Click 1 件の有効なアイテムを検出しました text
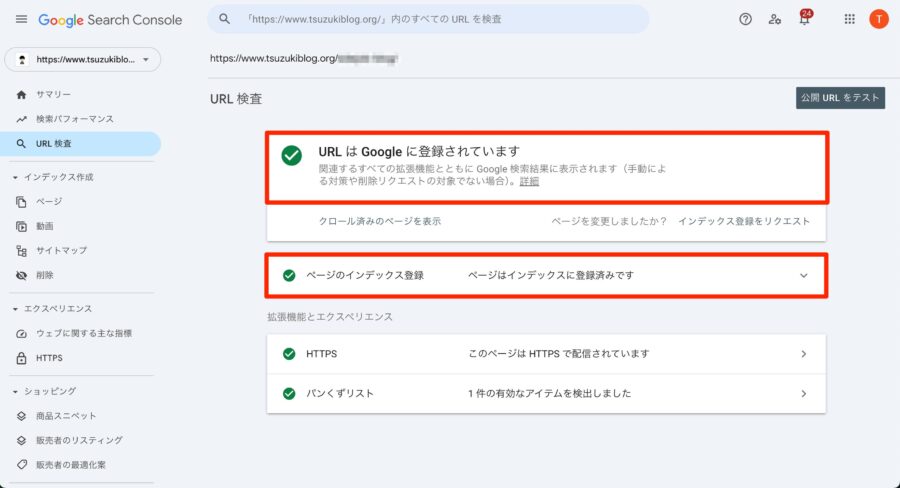This screenshot has height=488, width=900. (549, 393)
